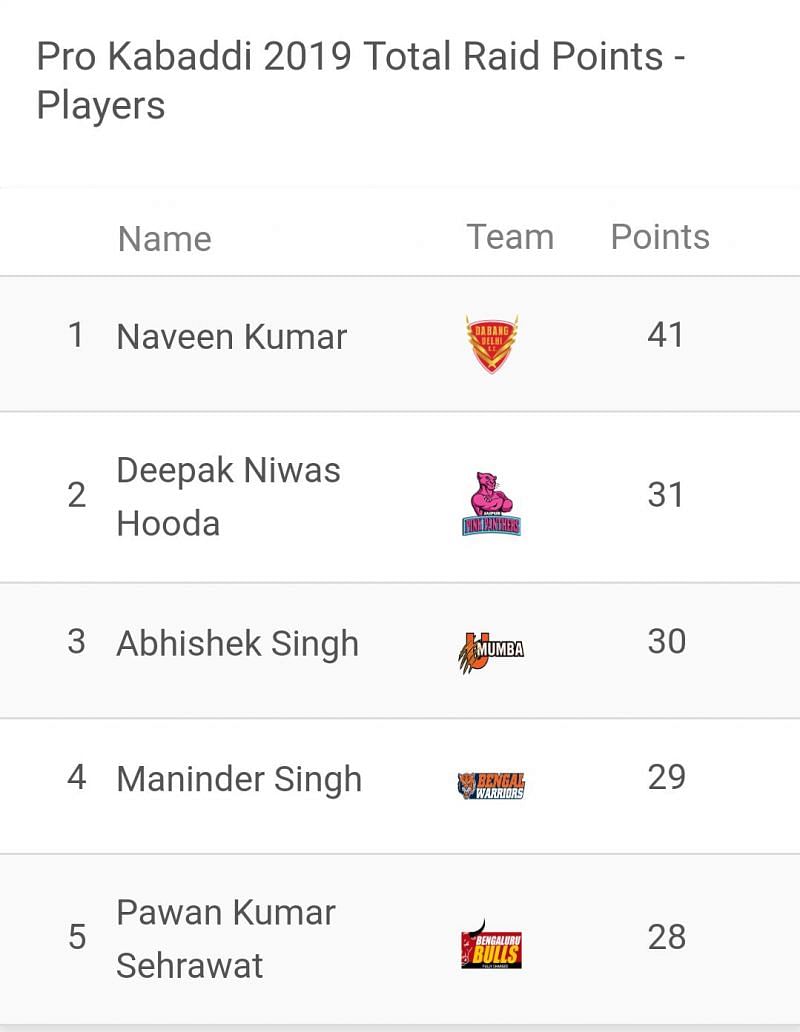Click Pawan Sehrawat's 28 points value

pos(666,937)
